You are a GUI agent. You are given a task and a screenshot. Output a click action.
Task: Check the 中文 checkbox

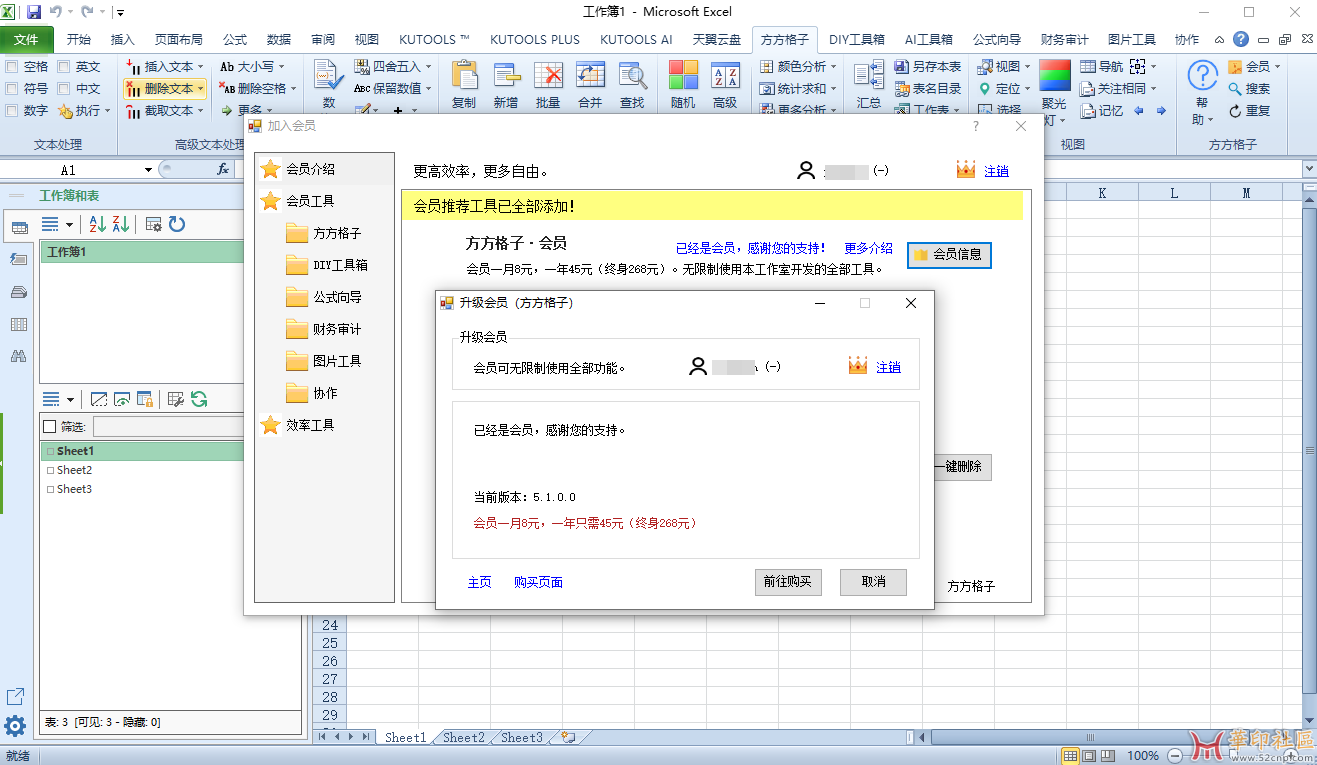coord(64,88)
